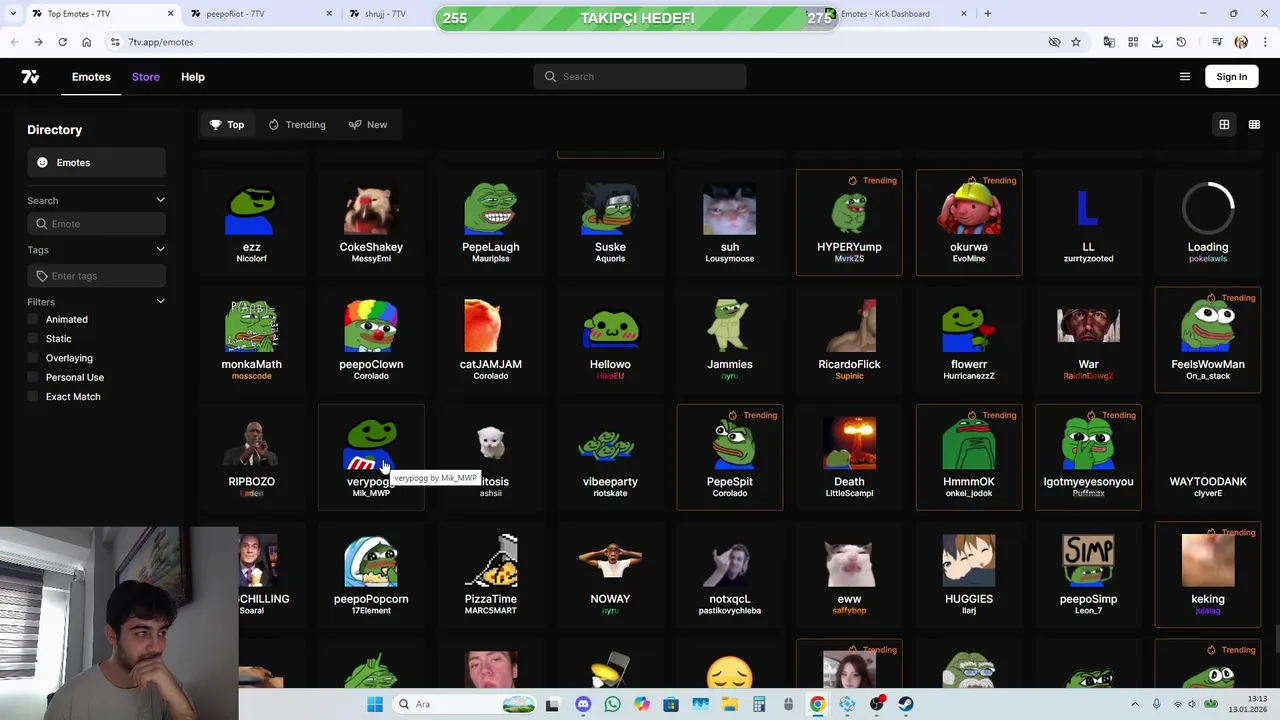Open Chrome three-dot menu
Screen dimensions: 1280x720
pyautogui.click(x=1265, y=42)
